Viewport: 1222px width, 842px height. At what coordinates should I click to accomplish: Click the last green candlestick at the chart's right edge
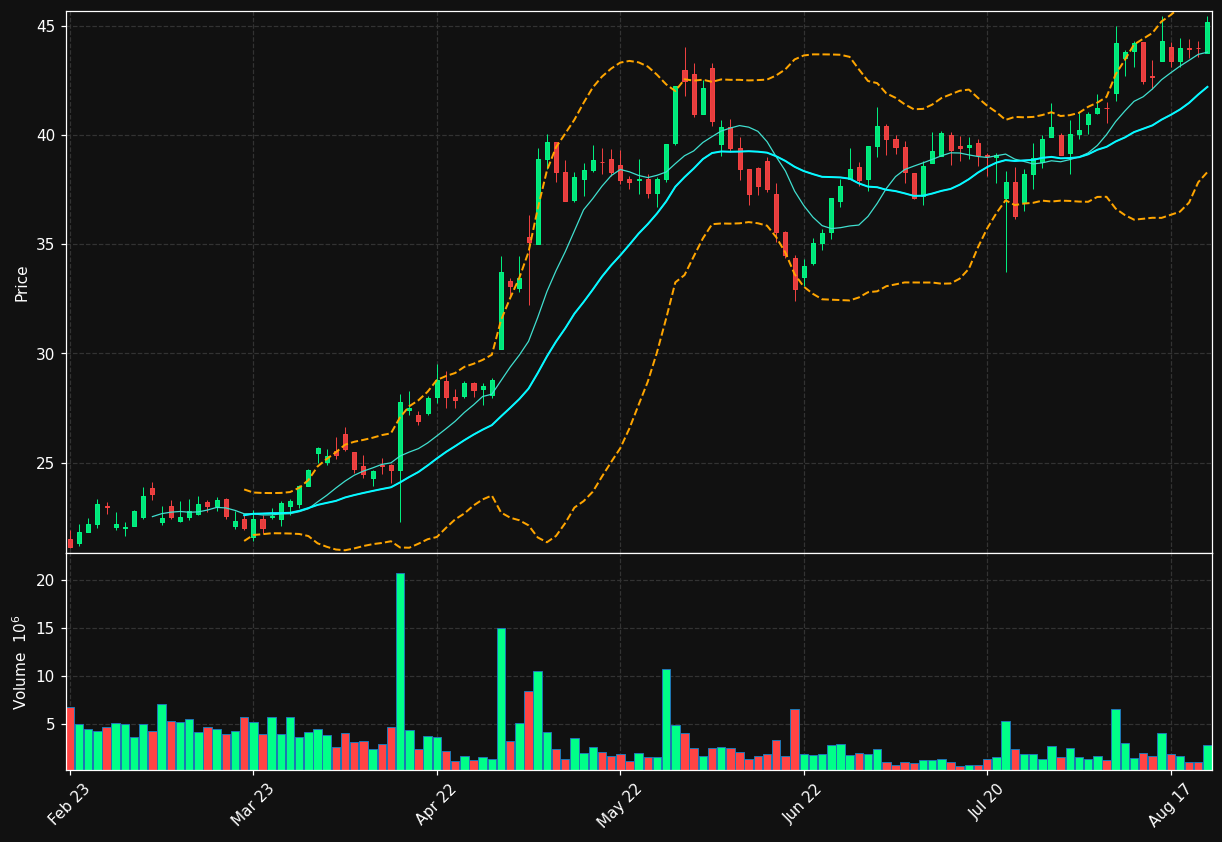coord(1207,37)
